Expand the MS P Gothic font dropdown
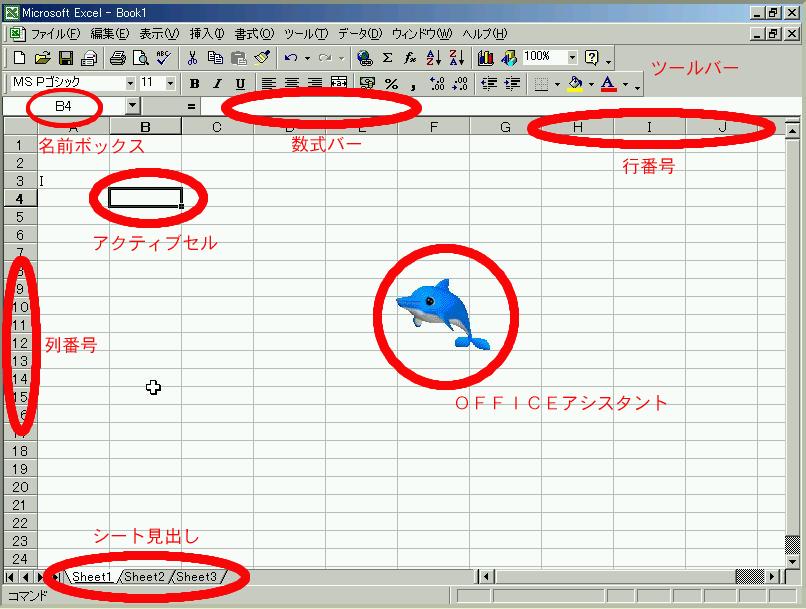 130,84
